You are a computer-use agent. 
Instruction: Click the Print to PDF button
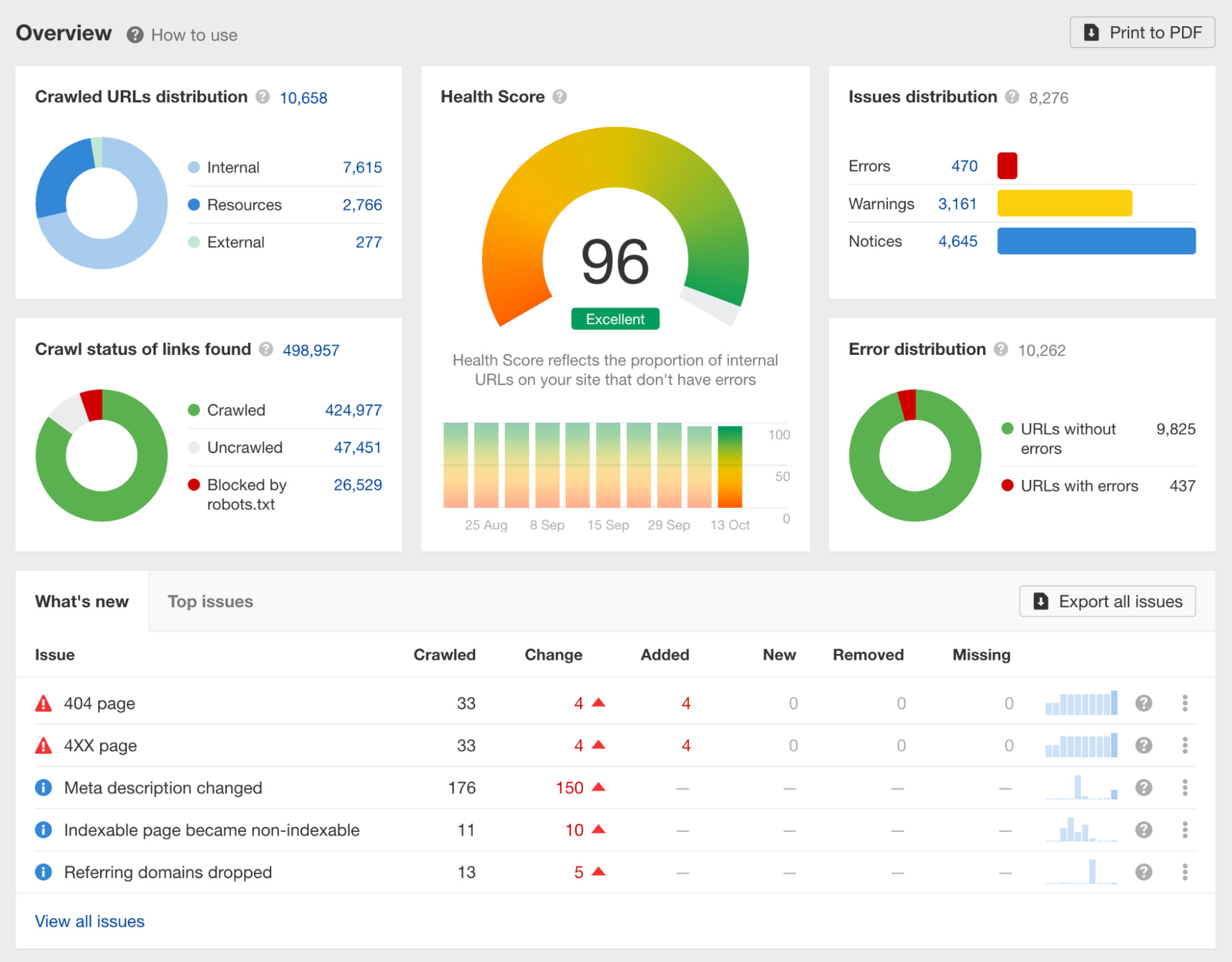[1142, 32]
